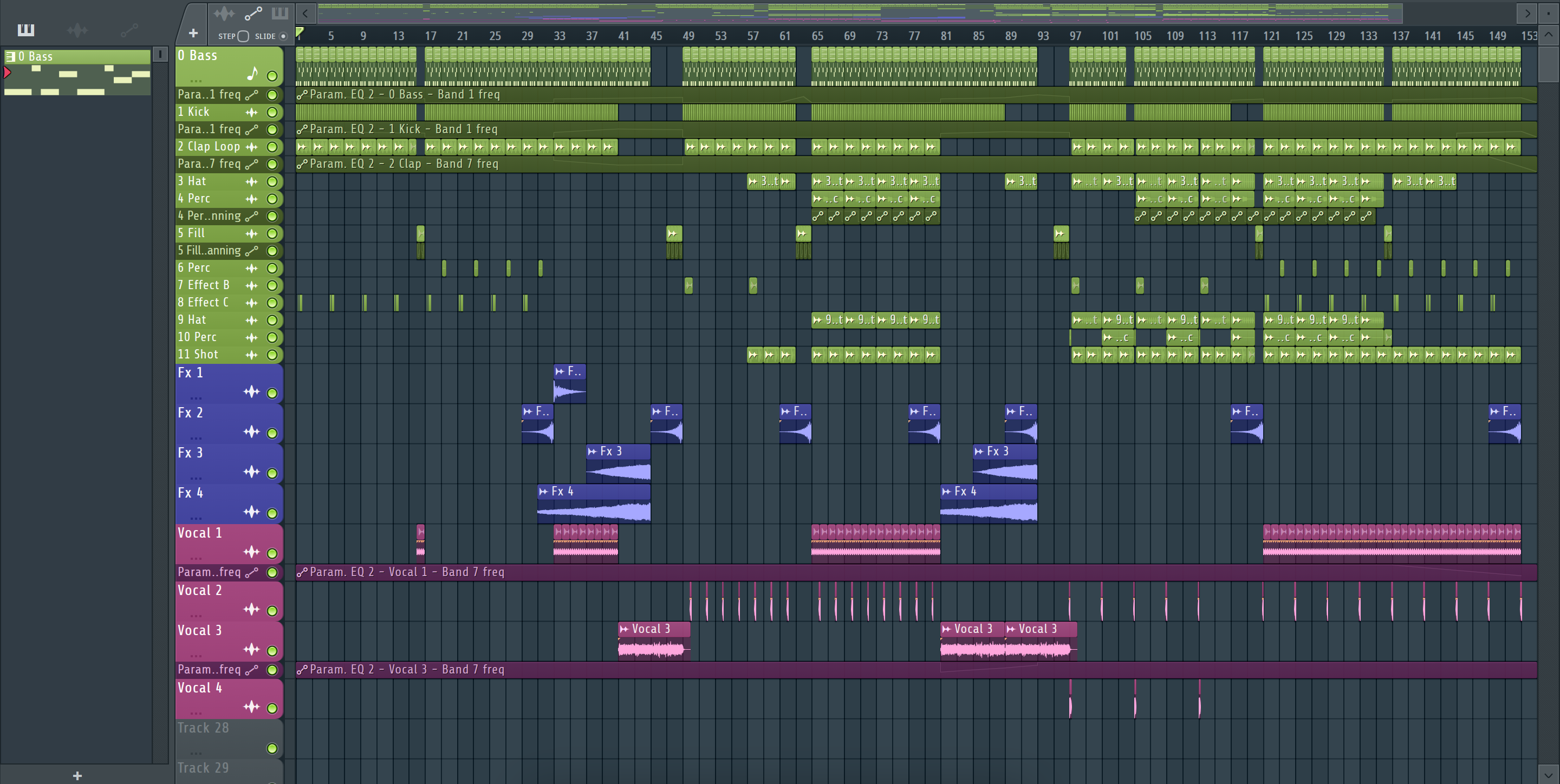Show automation clips in the picker panel

tap(129, 30)
